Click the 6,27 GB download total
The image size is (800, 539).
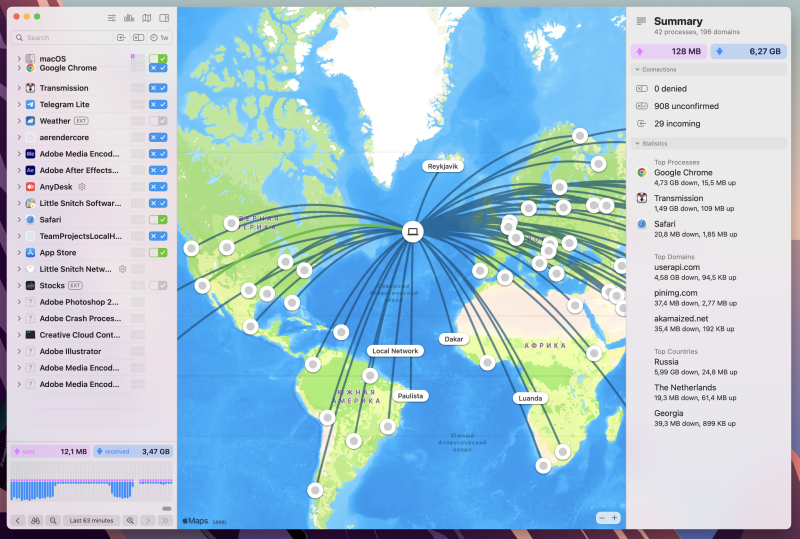(748, 51)
